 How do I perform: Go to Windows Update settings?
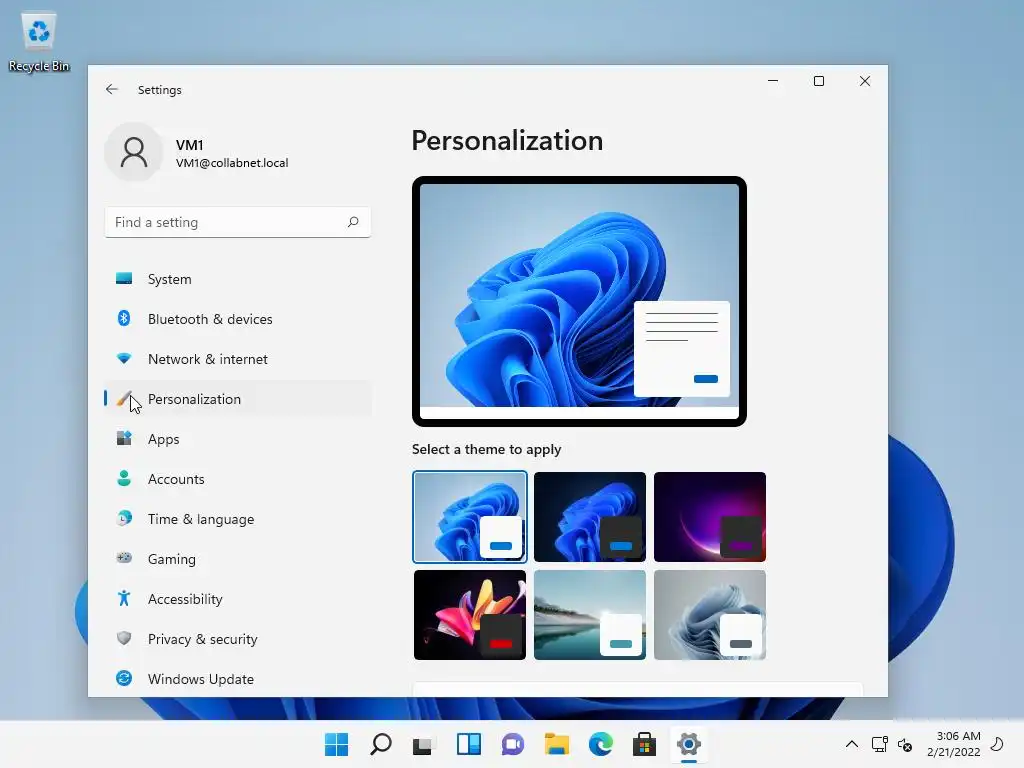(x=238, y=679)
